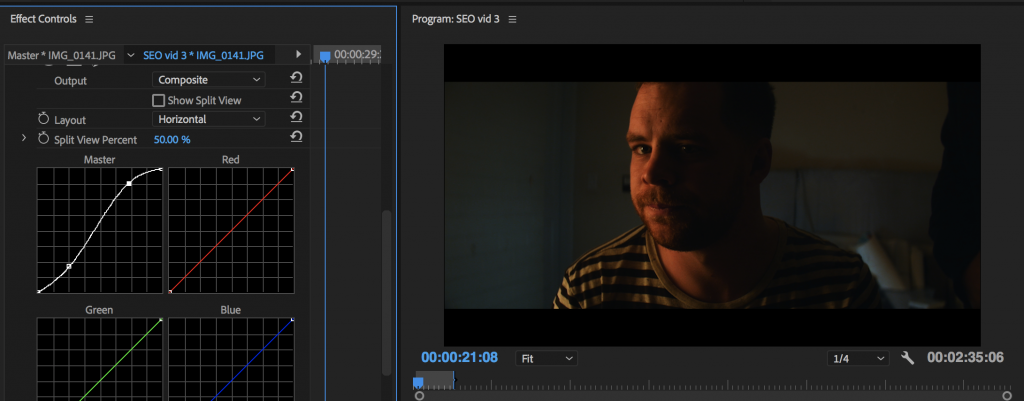Click the current timecode 00:00:21:08

pyautogui.click(x=459, y=357)
